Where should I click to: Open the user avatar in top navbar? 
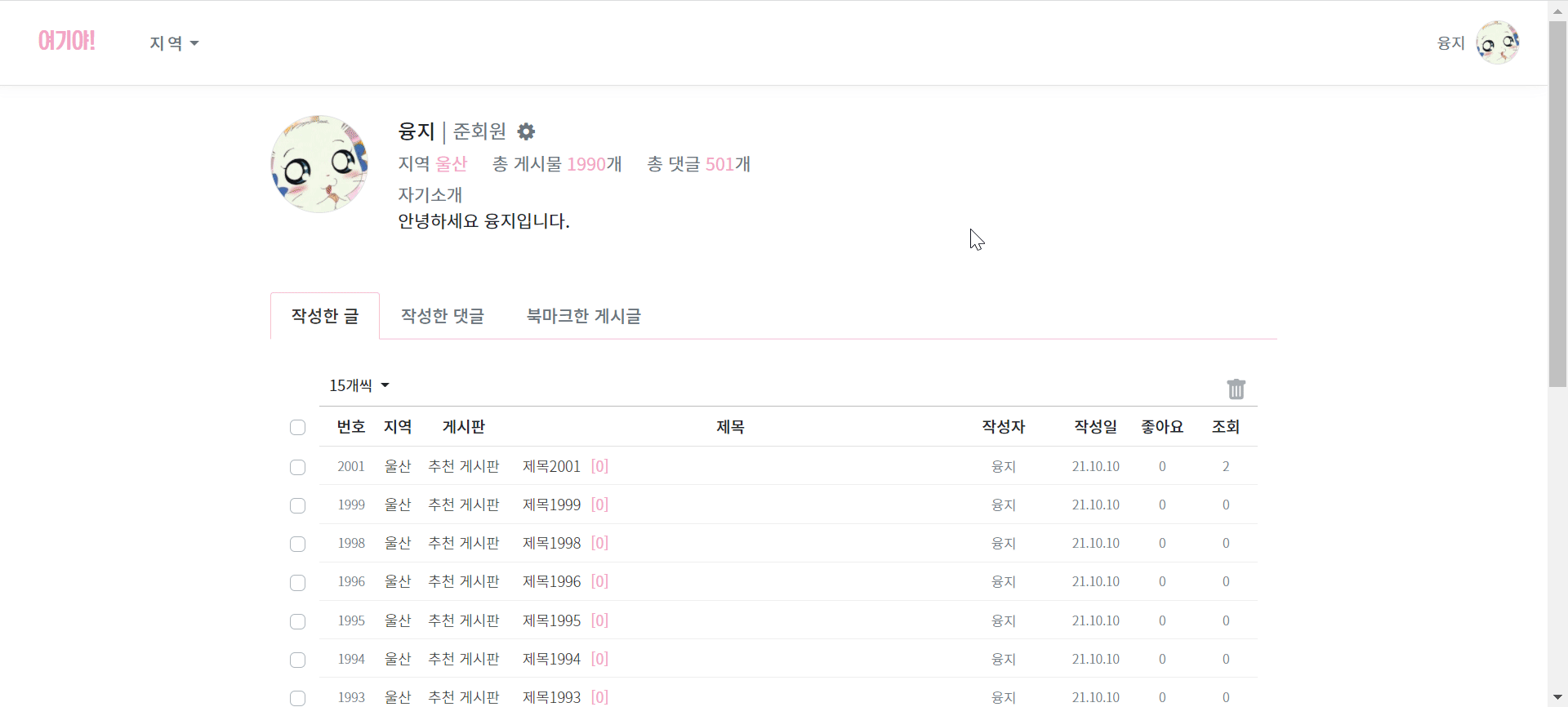coord(1497,42)
